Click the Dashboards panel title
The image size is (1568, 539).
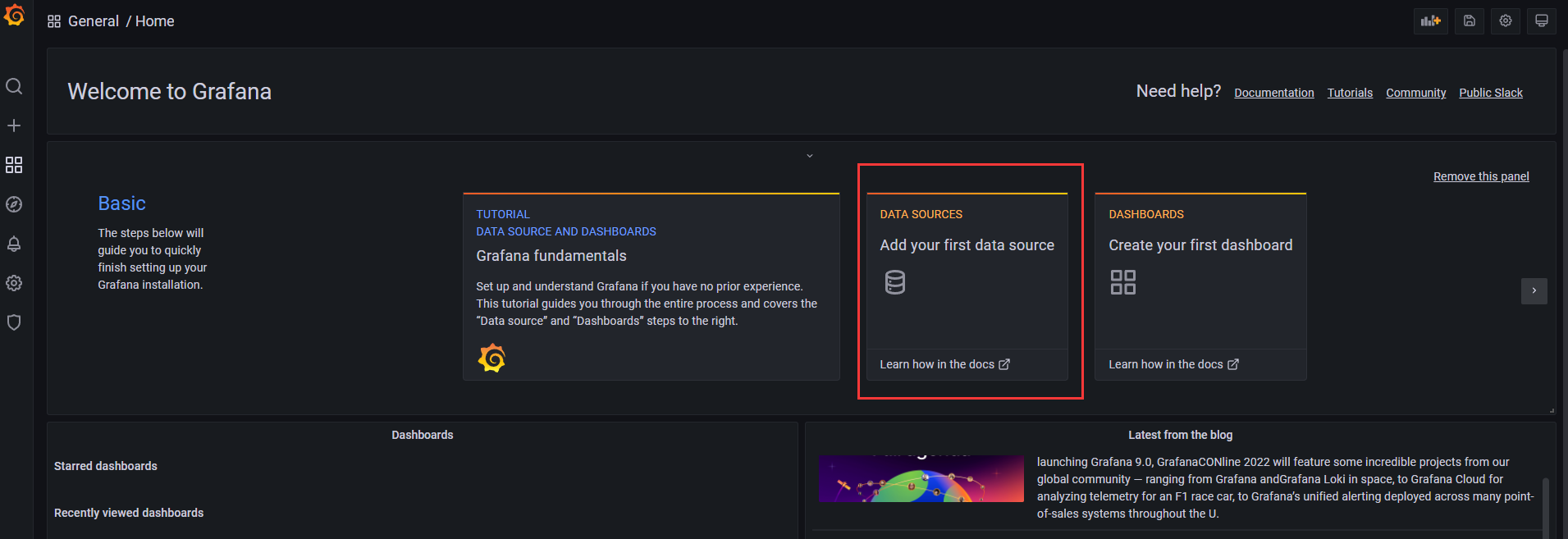pos(423,435)
